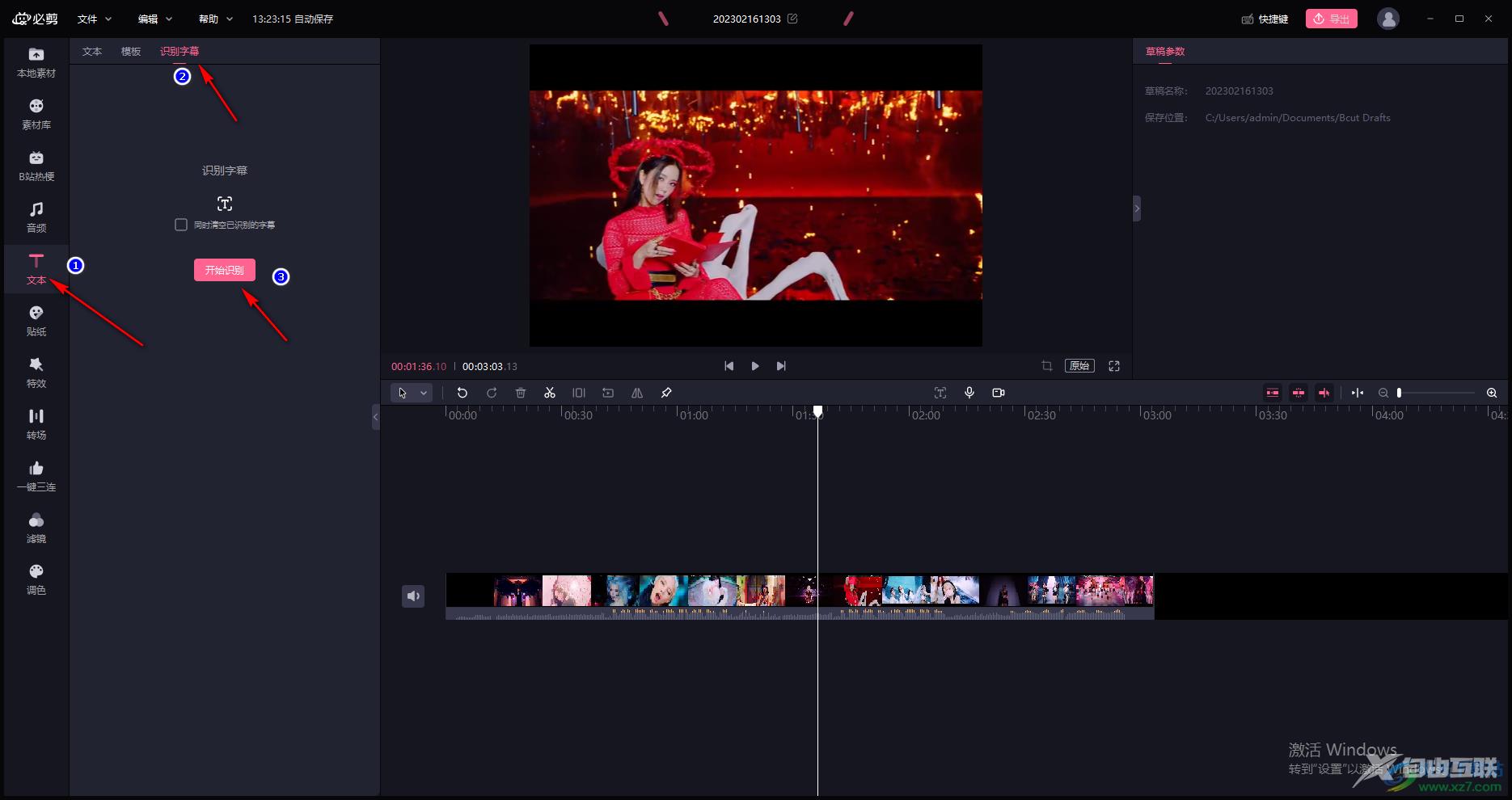Crop the preview with crop icon
The image size is (1512, 800).
tap(1047, 366)
